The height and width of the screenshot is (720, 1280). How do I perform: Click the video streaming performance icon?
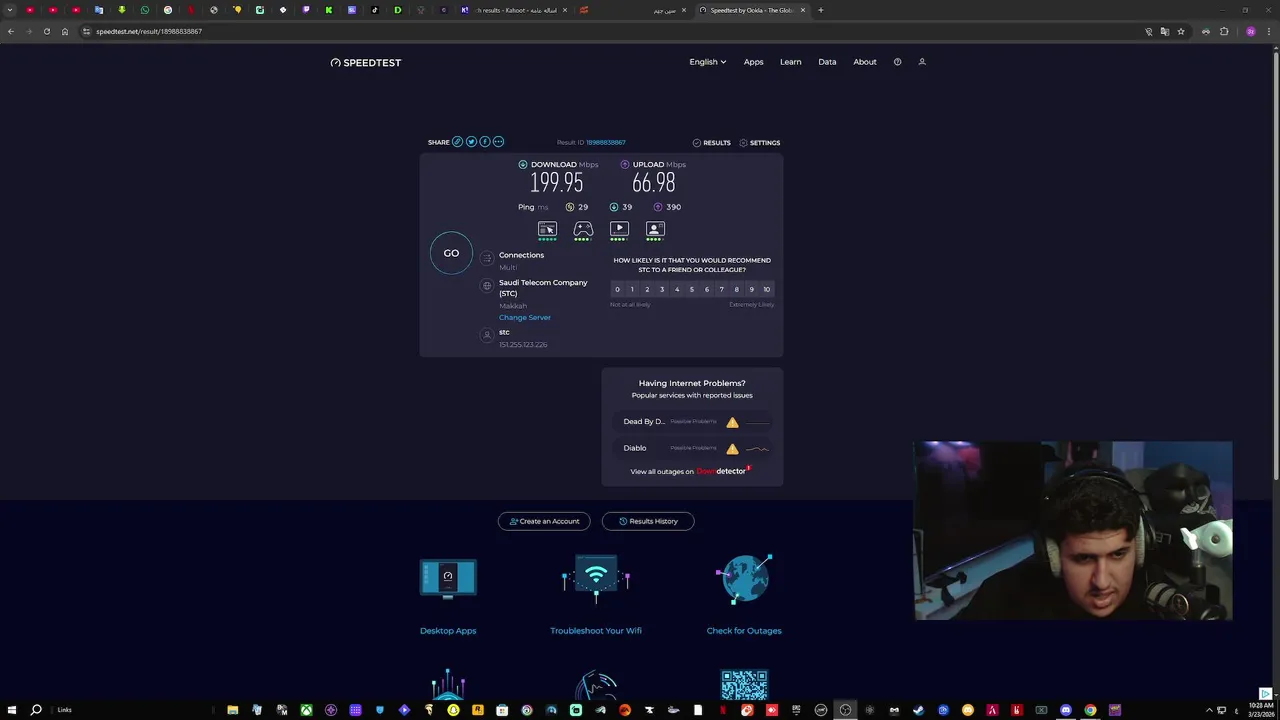click(x=619, y=231)
